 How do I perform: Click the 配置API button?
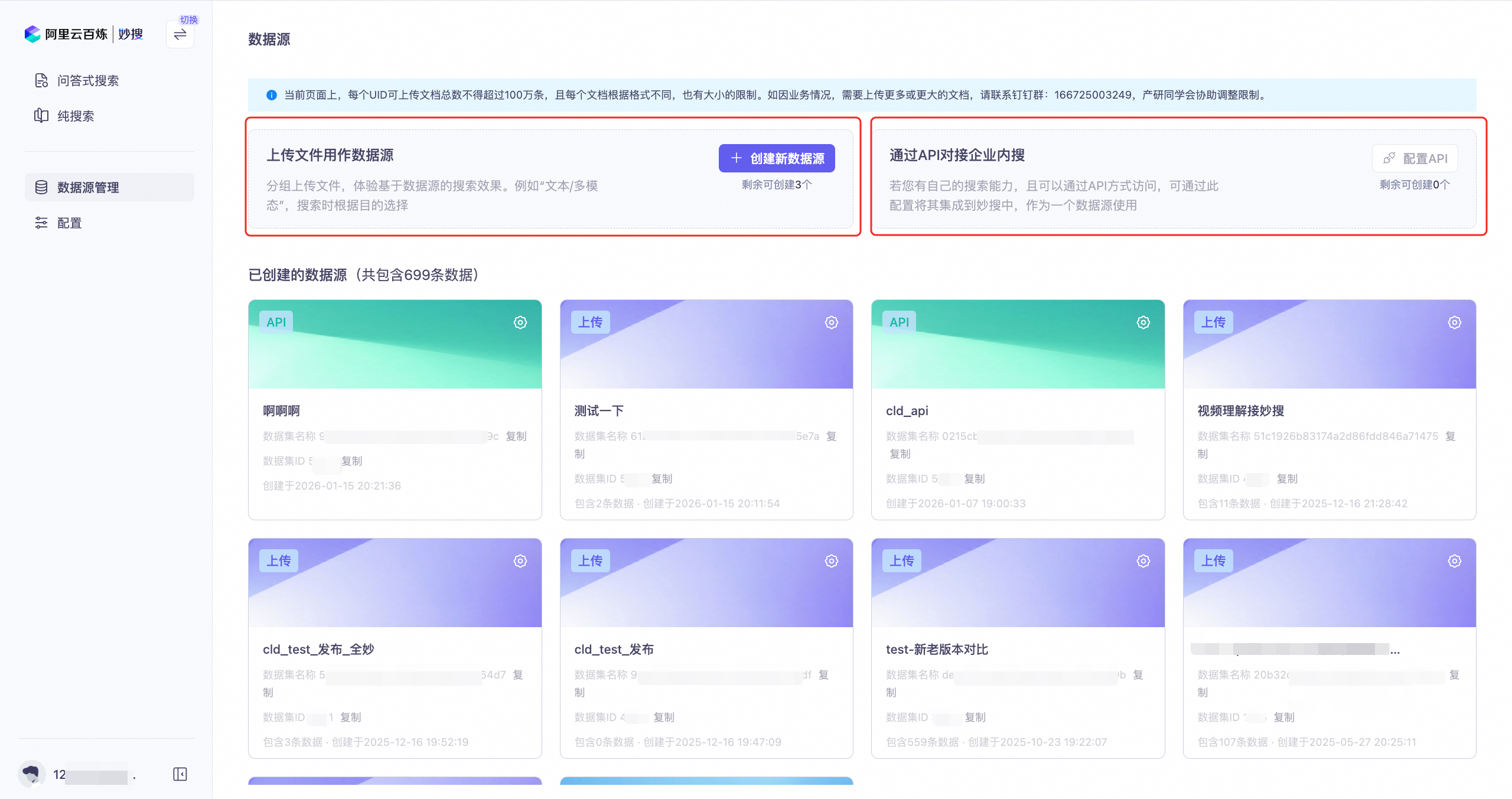point(1415,158)
